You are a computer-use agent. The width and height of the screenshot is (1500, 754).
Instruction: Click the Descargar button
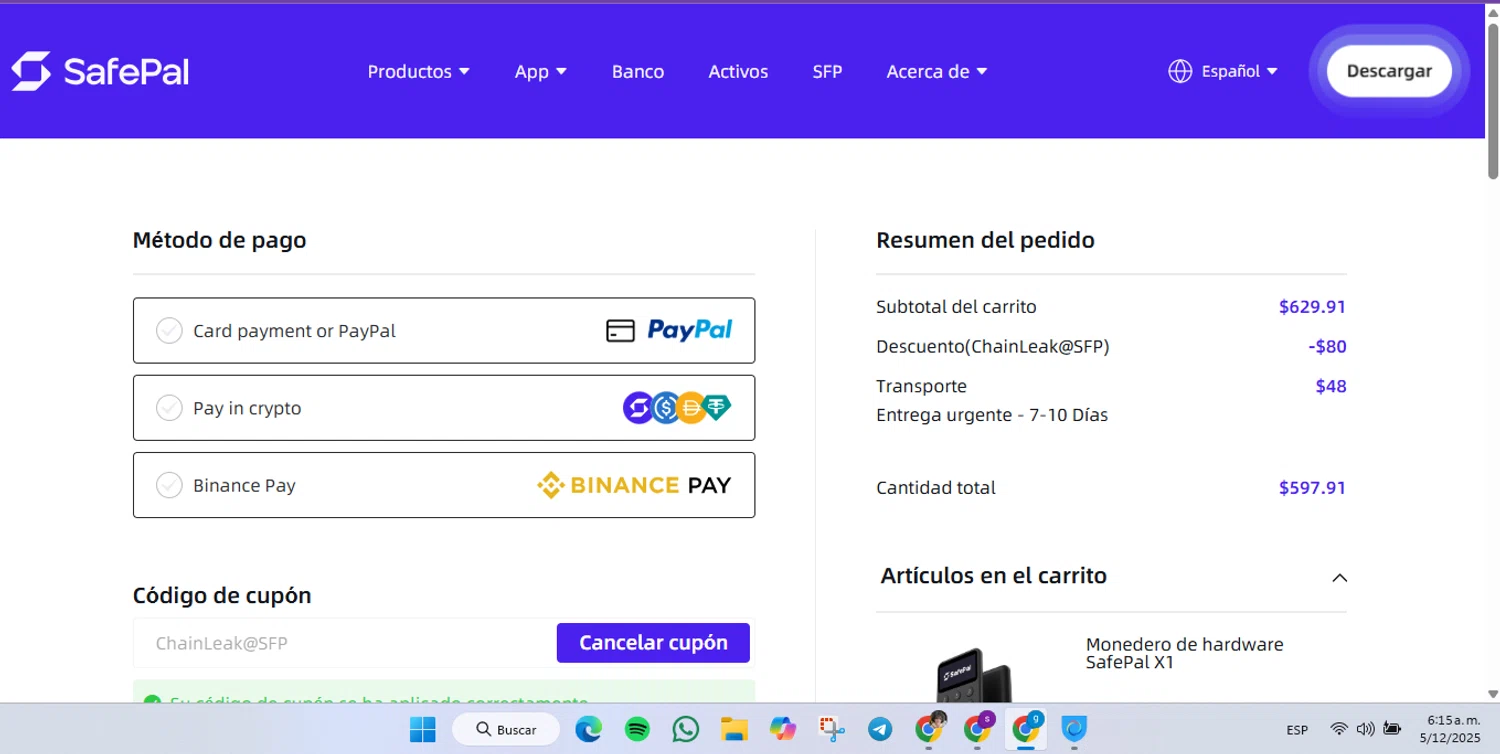pos(1389,71)
